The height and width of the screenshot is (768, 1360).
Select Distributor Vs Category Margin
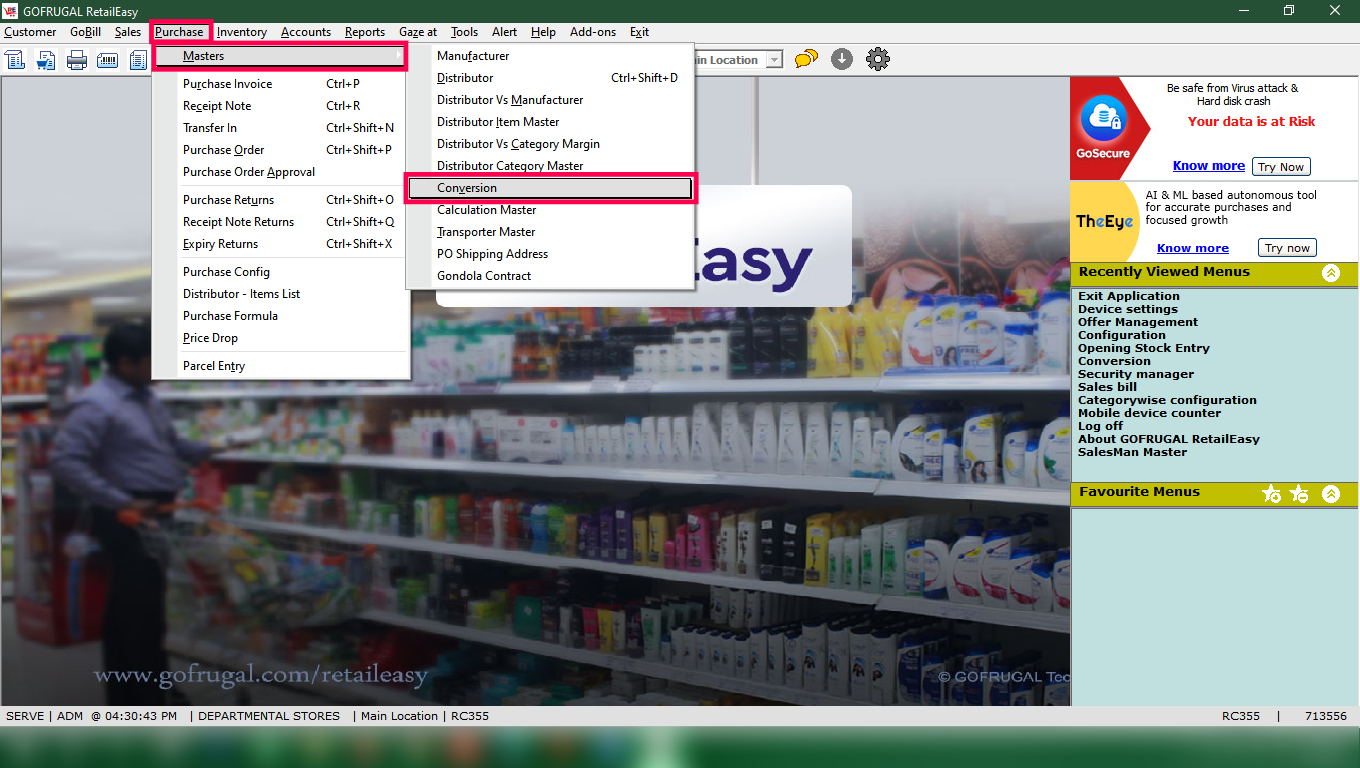pos(550,144)
